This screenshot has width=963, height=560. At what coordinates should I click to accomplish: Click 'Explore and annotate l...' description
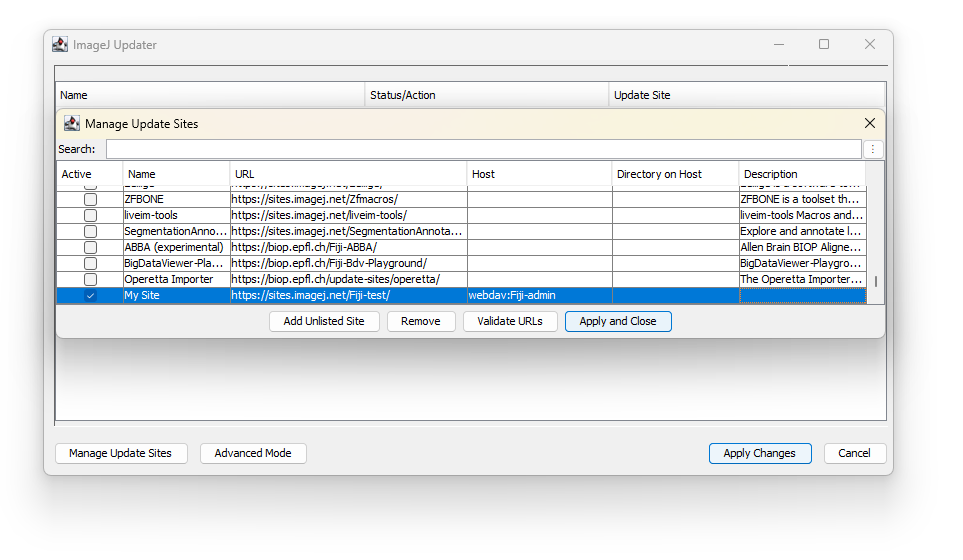pos(803,231)
